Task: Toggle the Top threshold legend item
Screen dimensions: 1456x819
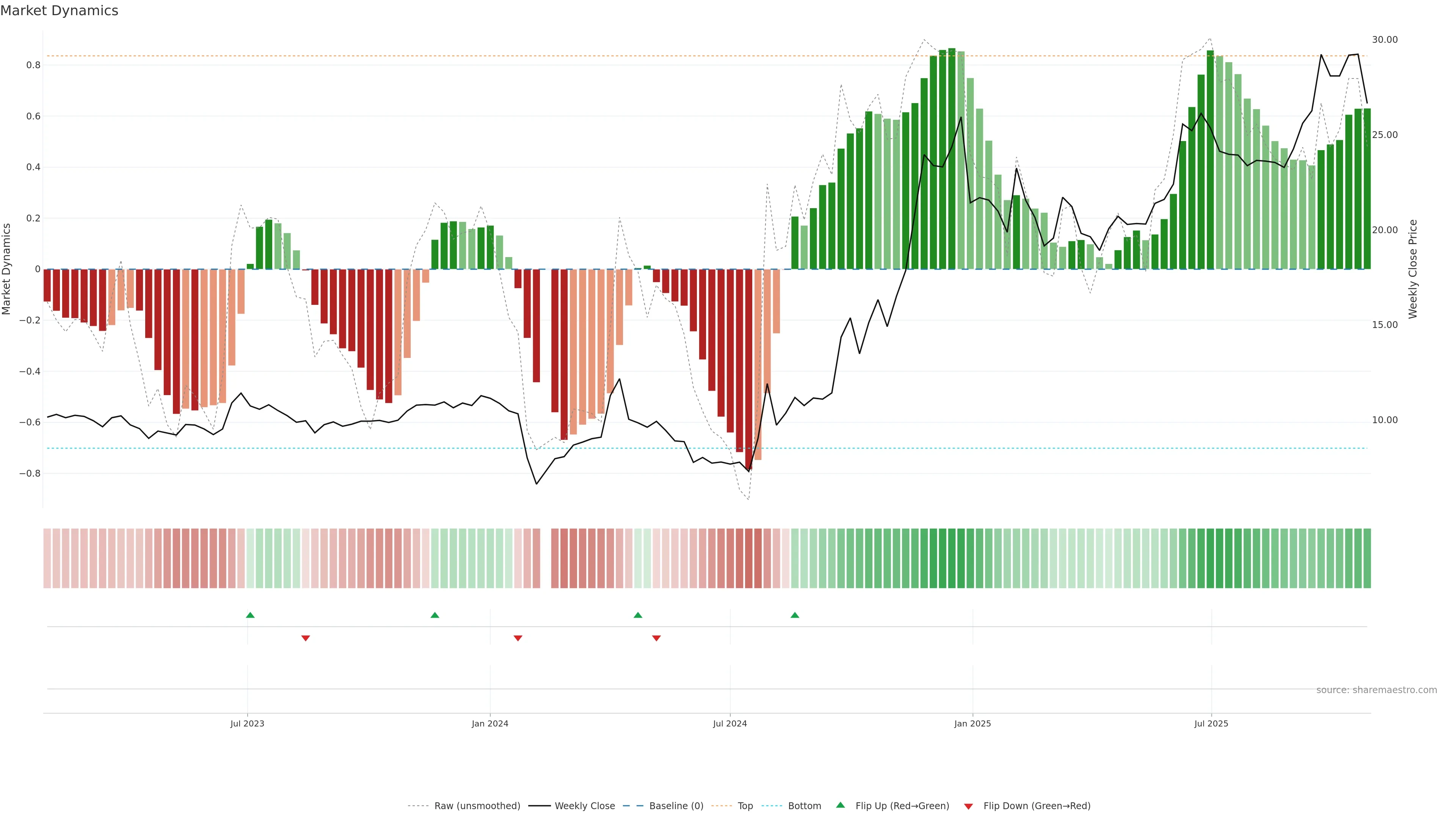Action: [745, 806]
